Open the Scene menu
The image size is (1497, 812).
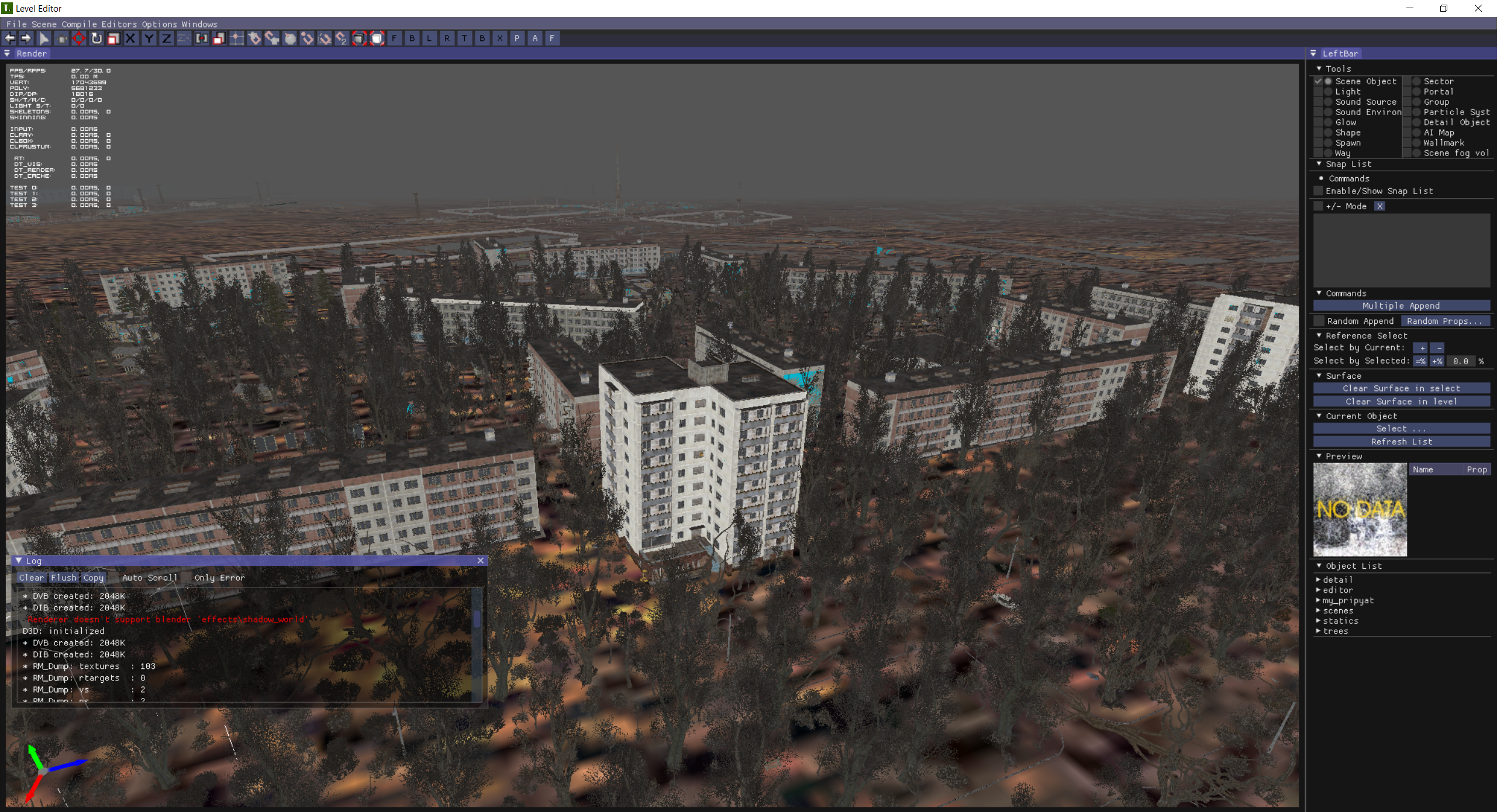click(x=44, y=24)
